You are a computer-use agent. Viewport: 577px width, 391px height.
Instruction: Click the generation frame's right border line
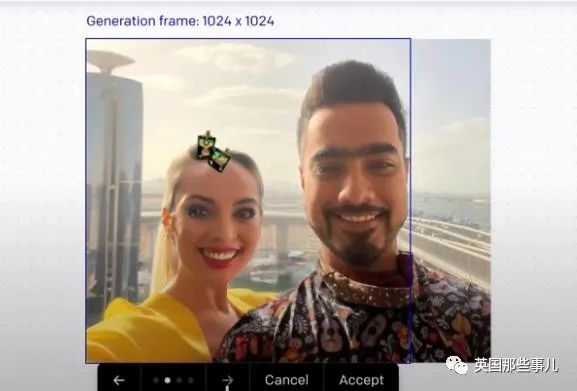pyautogui.click(x=411, y=200)
